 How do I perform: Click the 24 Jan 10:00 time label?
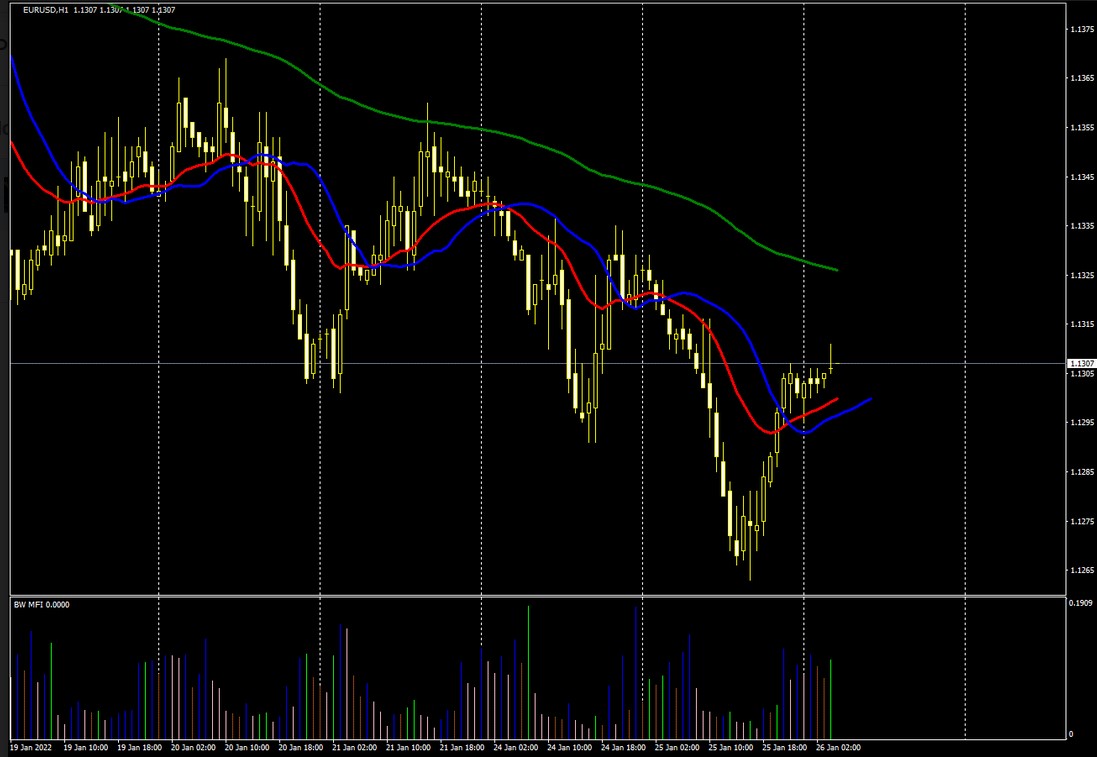[x=570, y=747]
